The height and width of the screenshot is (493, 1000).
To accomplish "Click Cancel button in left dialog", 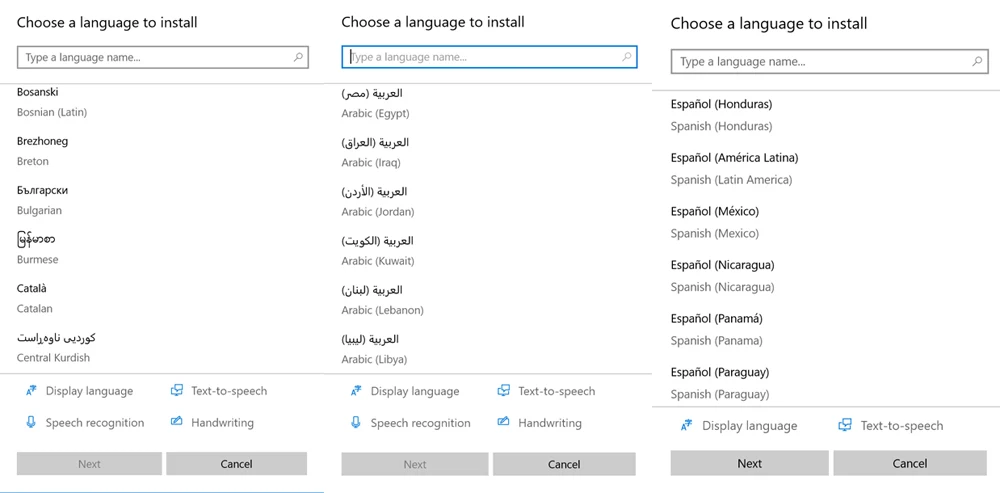I will point(237,464).
